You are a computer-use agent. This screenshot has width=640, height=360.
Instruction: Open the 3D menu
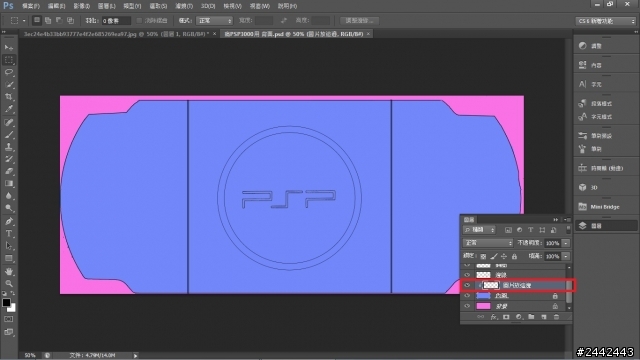208,6
